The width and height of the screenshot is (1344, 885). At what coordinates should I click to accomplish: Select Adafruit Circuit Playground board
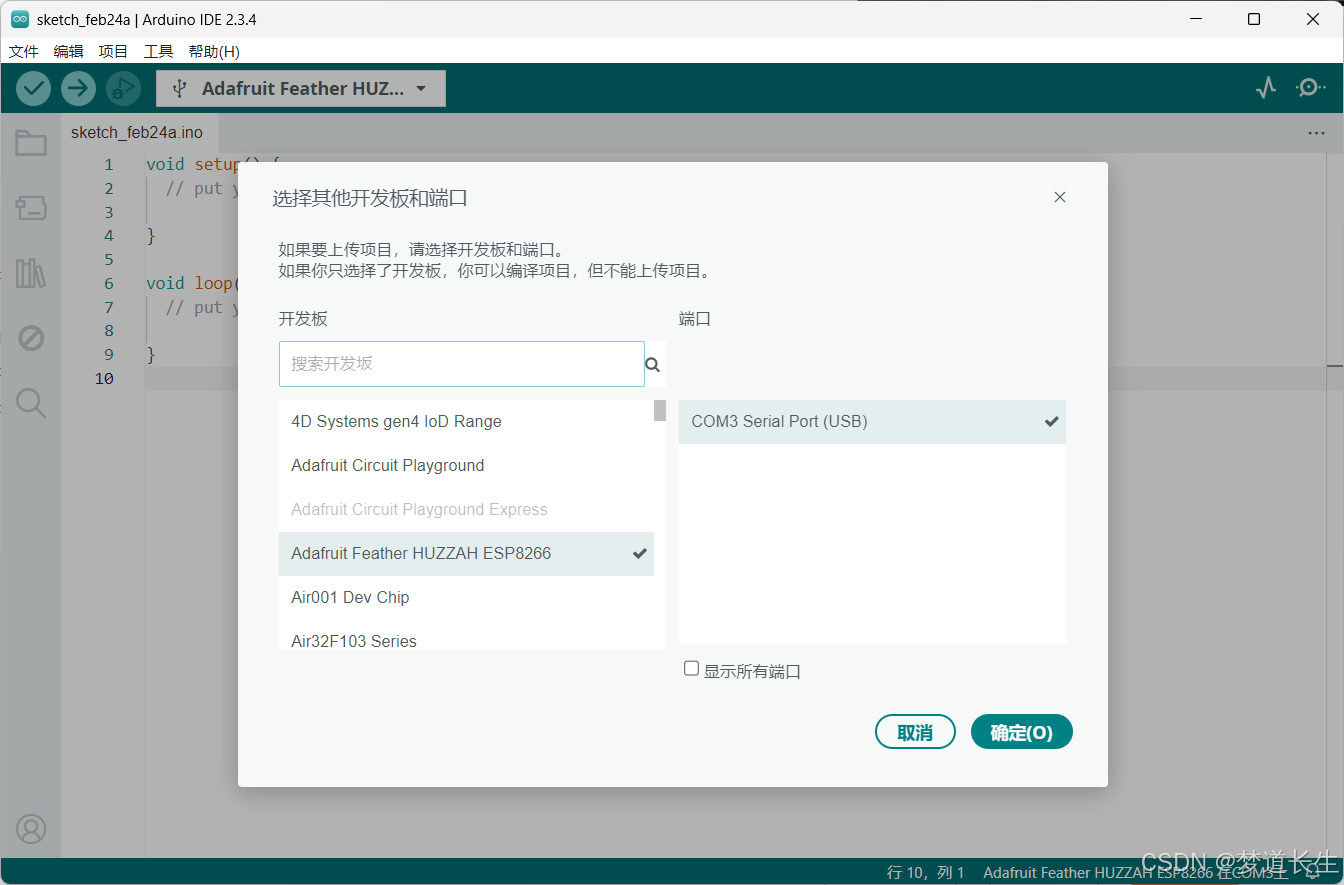(x=466, y=466)
